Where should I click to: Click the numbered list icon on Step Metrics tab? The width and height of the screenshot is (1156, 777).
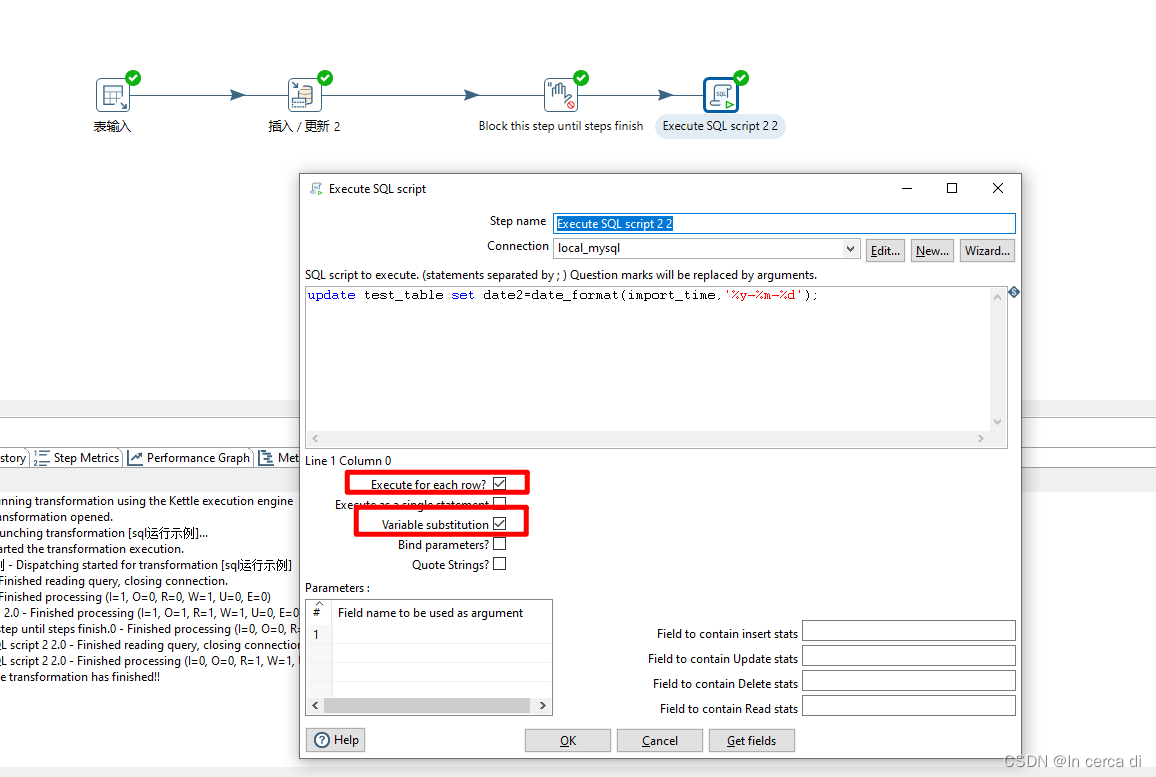pos(41,457)
